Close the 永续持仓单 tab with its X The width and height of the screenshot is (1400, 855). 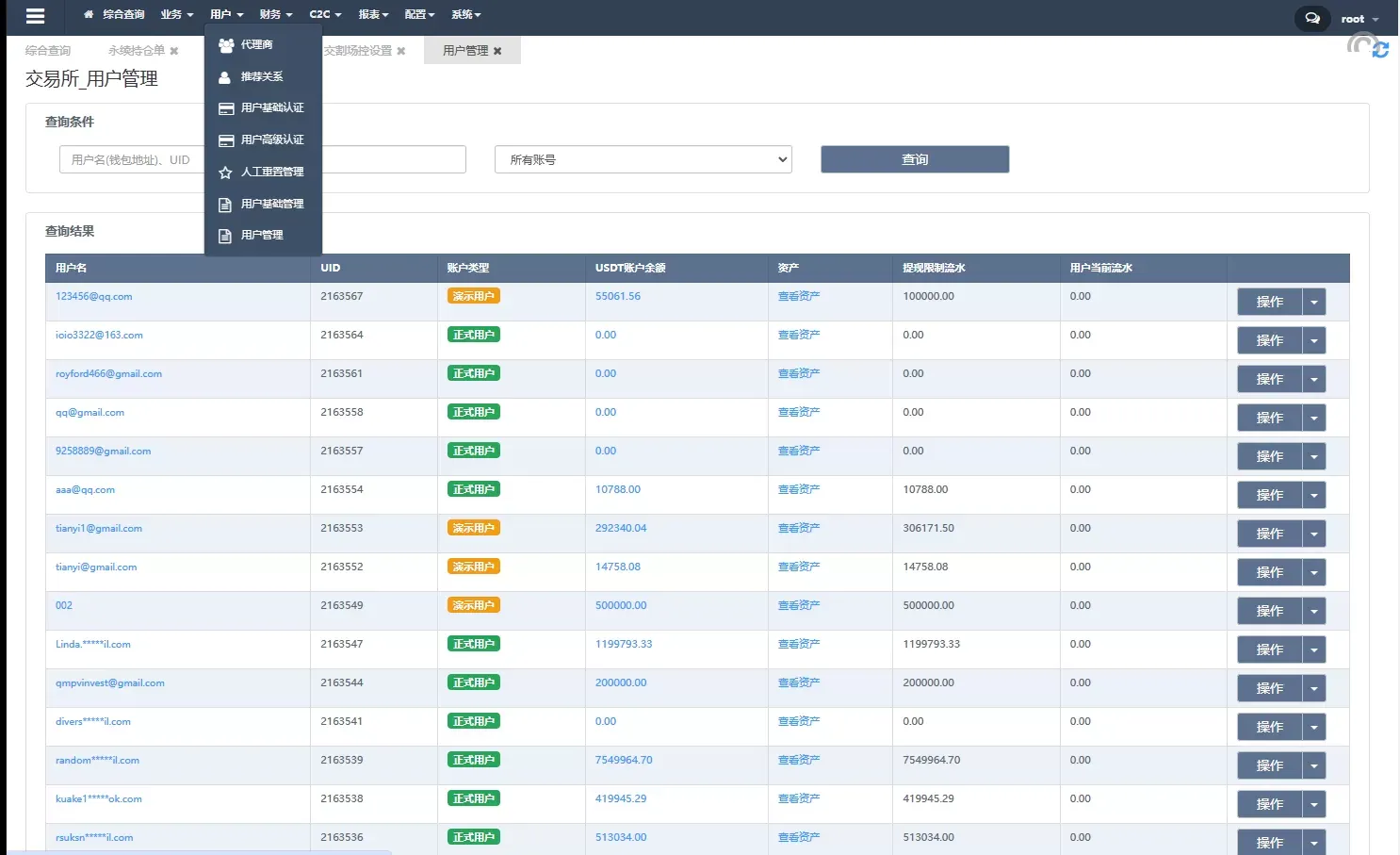pyautogui.click(x=173, y=51)
